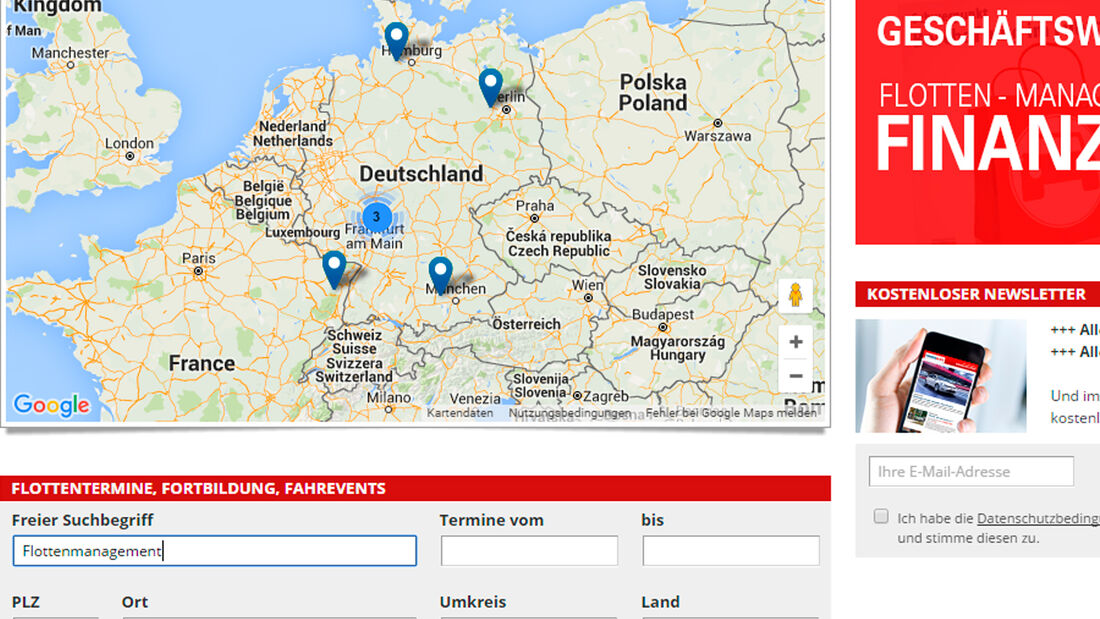Screen dimensions: 1100x619
Task: Click the Land field label
Action: (660, 602)
